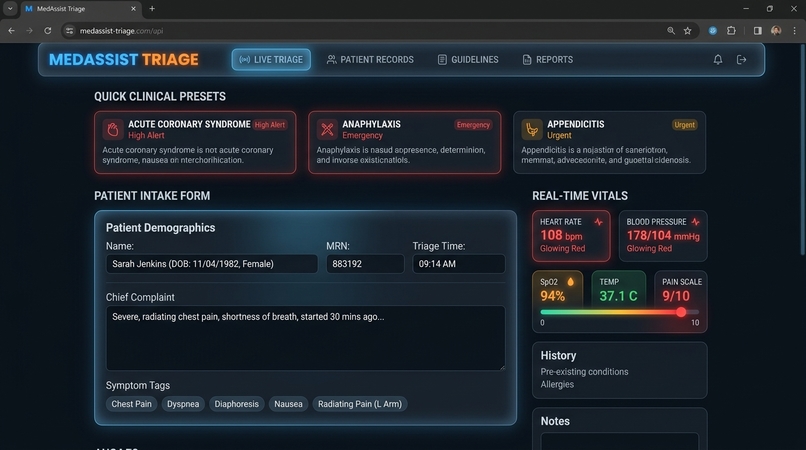
Task: Go forward in browser history
Action: 29,31
